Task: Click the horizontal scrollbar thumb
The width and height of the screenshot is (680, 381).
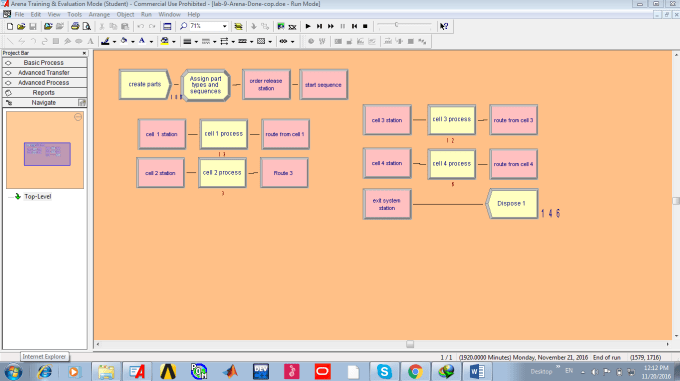Action: [x=410, y=344]
